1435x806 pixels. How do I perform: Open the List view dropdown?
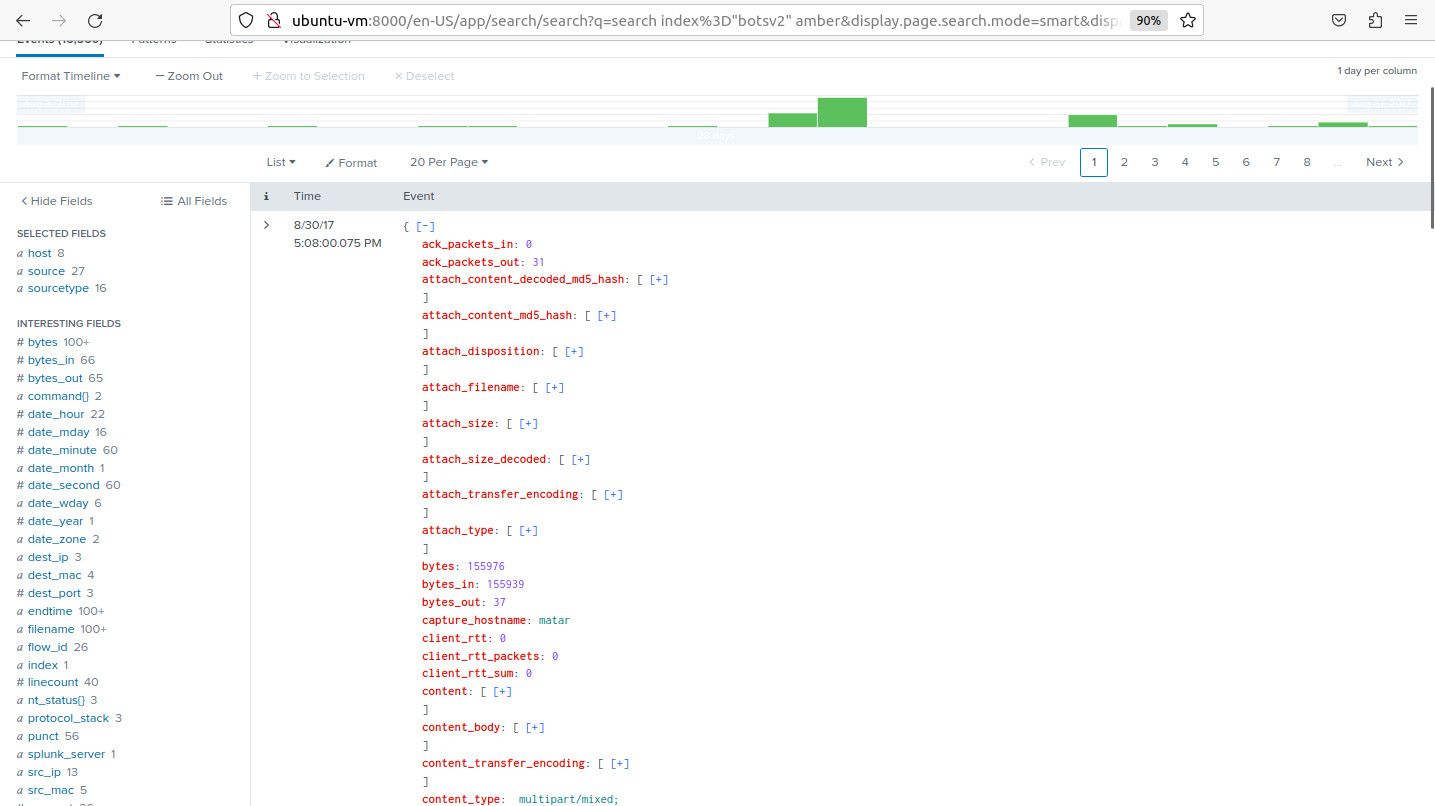pyautogui.click(x=280, y=162)
